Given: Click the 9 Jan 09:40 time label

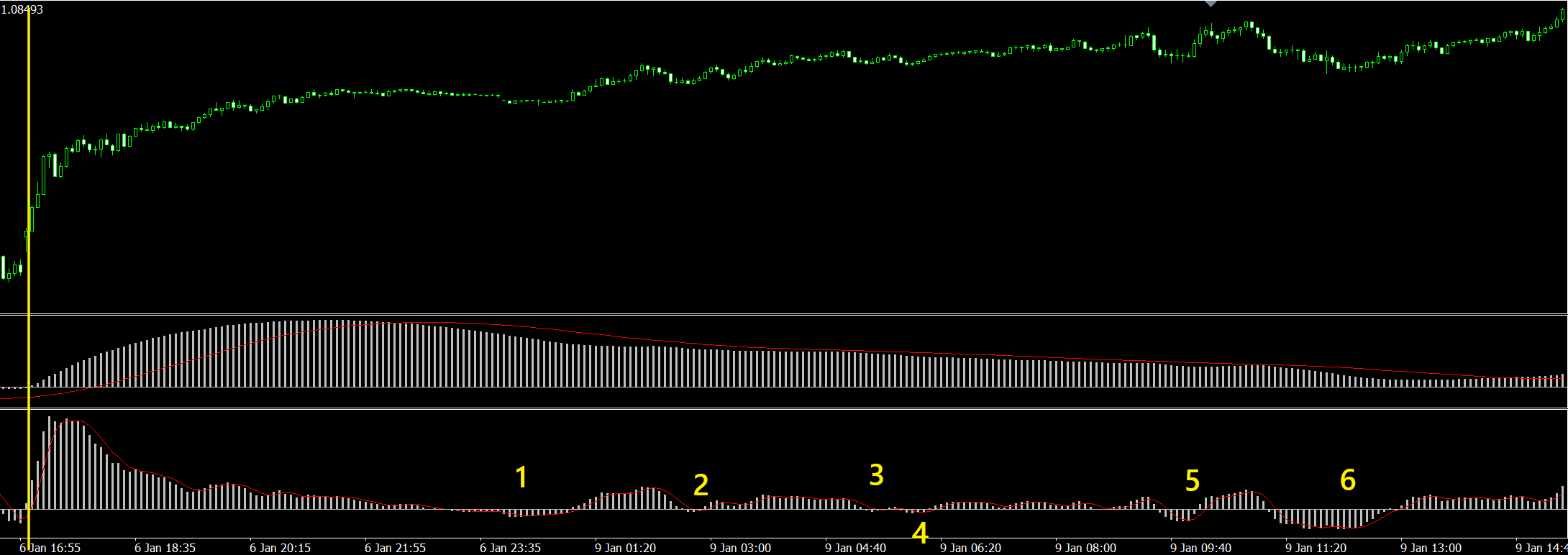Looking at the screenshot, I should [1200, 548].
